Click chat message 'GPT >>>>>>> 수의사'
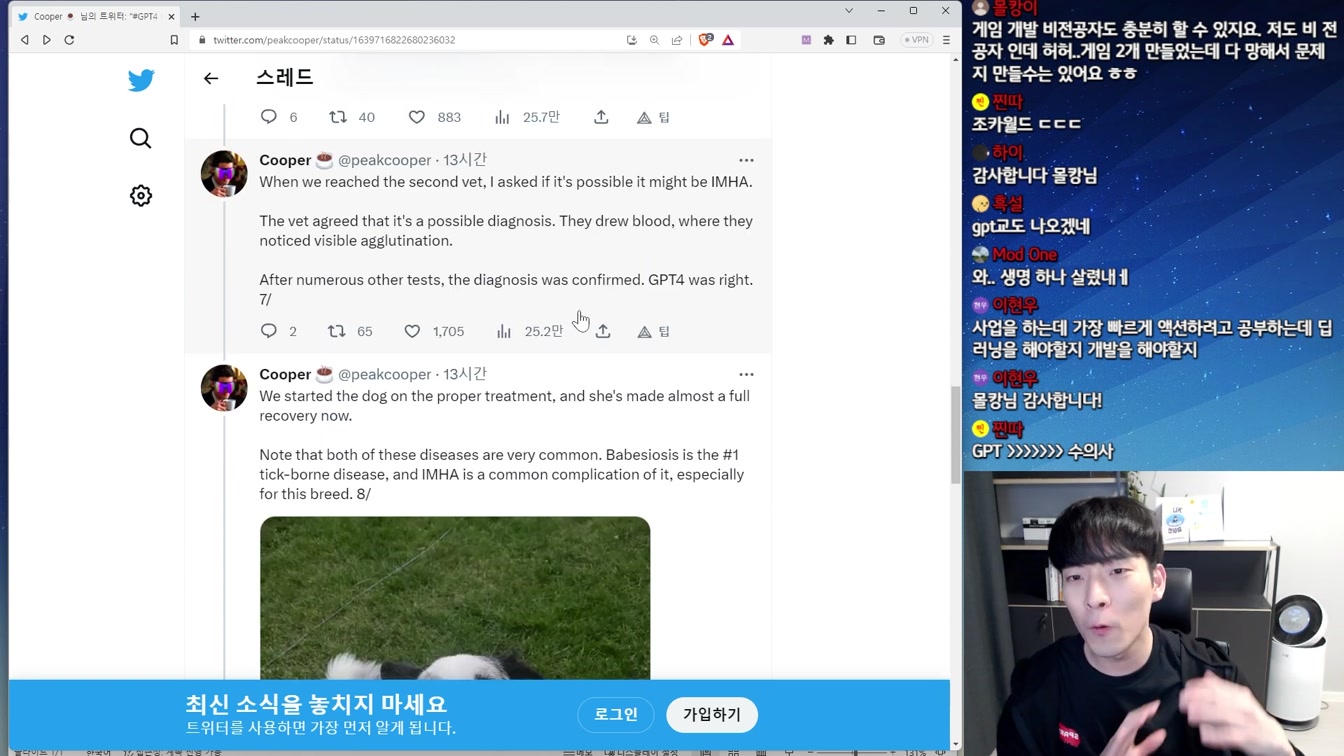The height and width of the screenshot is (756, 1344). point(1043,451)
